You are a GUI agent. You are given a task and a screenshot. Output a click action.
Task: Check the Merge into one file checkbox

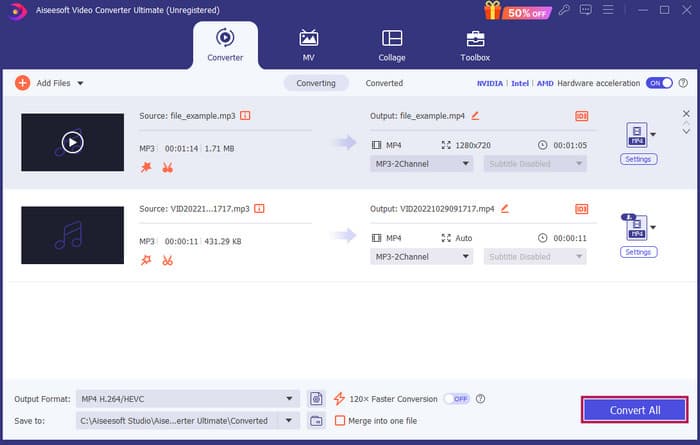point(340,421)
